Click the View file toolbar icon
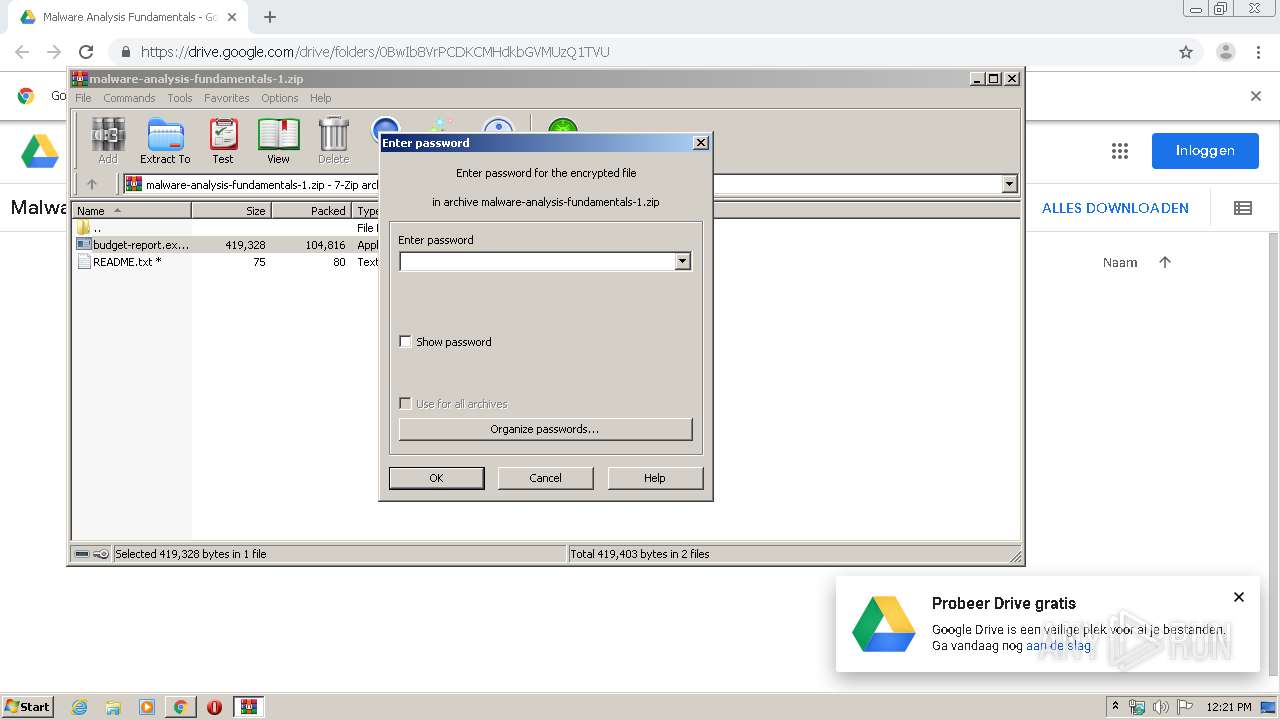Image resolution: width=1280 pixels, height=720 pixels. coord(278,140)
